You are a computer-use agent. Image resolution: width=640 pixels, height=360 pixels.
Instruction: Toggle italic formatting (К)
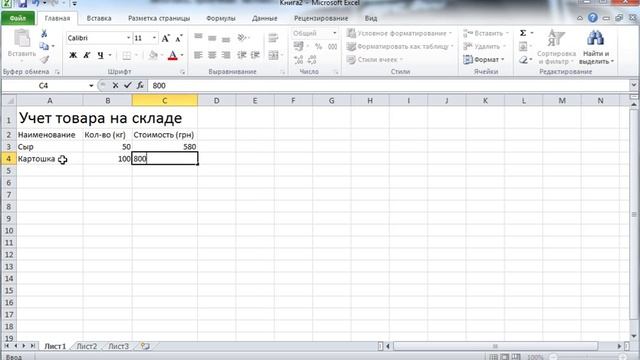tap(87, 55)
